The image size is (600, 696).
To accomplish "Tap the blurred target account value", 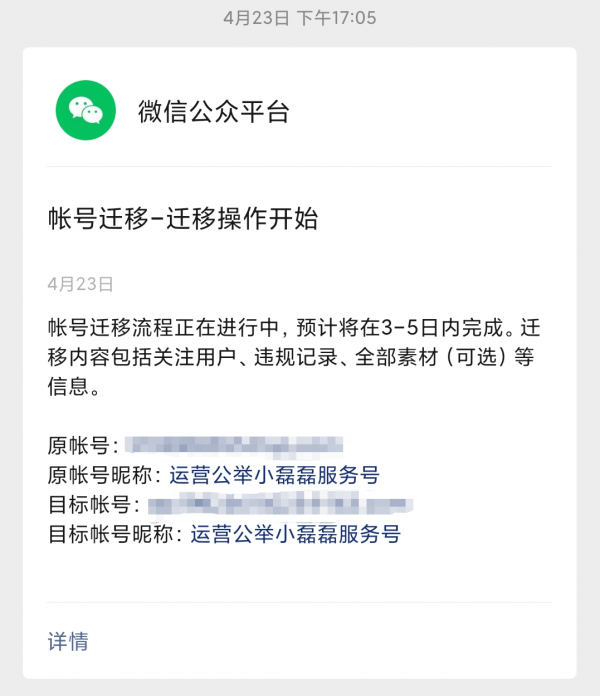I will (280, 504).
